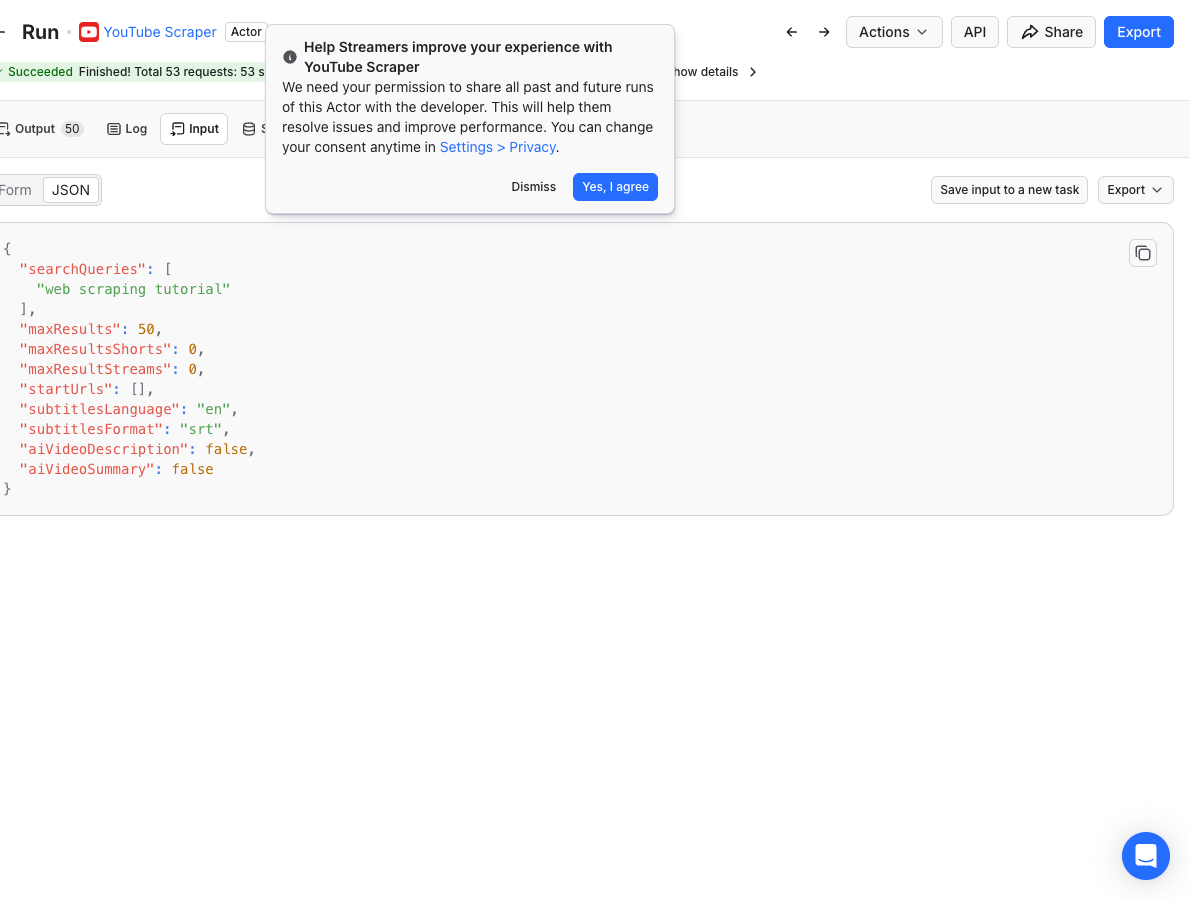Click Yes, I agree button
This screenshot has width=1190, height=900.
coord(615,187)
